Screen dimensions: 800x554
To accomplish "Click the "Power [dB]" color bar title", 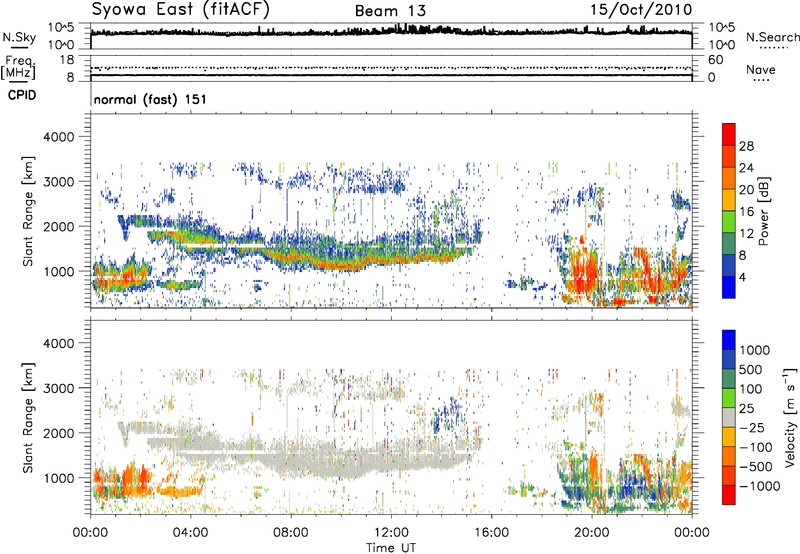I will (x=764, y=211).
